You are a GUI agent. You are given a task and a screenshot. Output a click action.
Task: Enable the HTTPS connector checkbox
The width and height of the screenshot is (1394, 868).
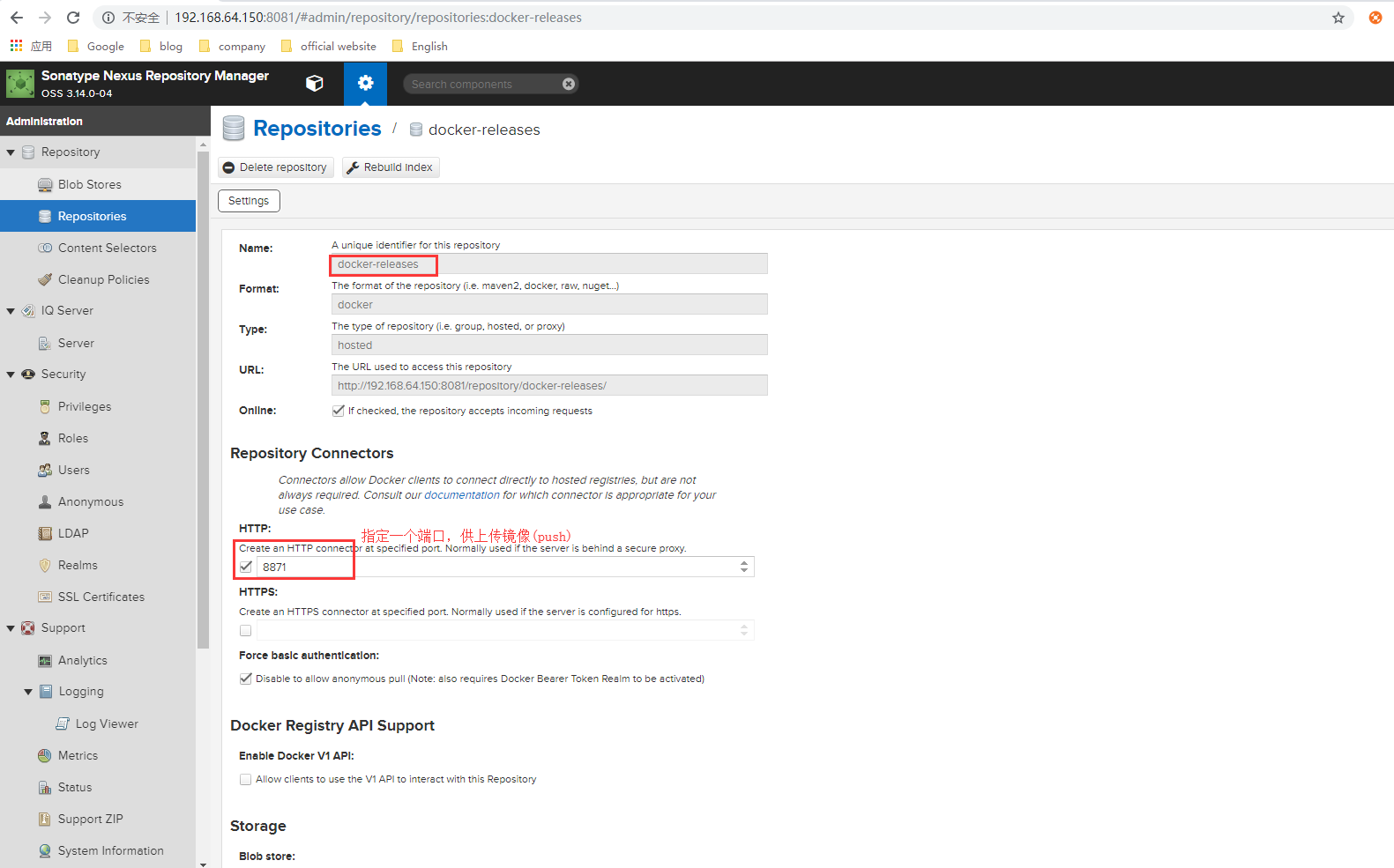[x=246, y=630]
